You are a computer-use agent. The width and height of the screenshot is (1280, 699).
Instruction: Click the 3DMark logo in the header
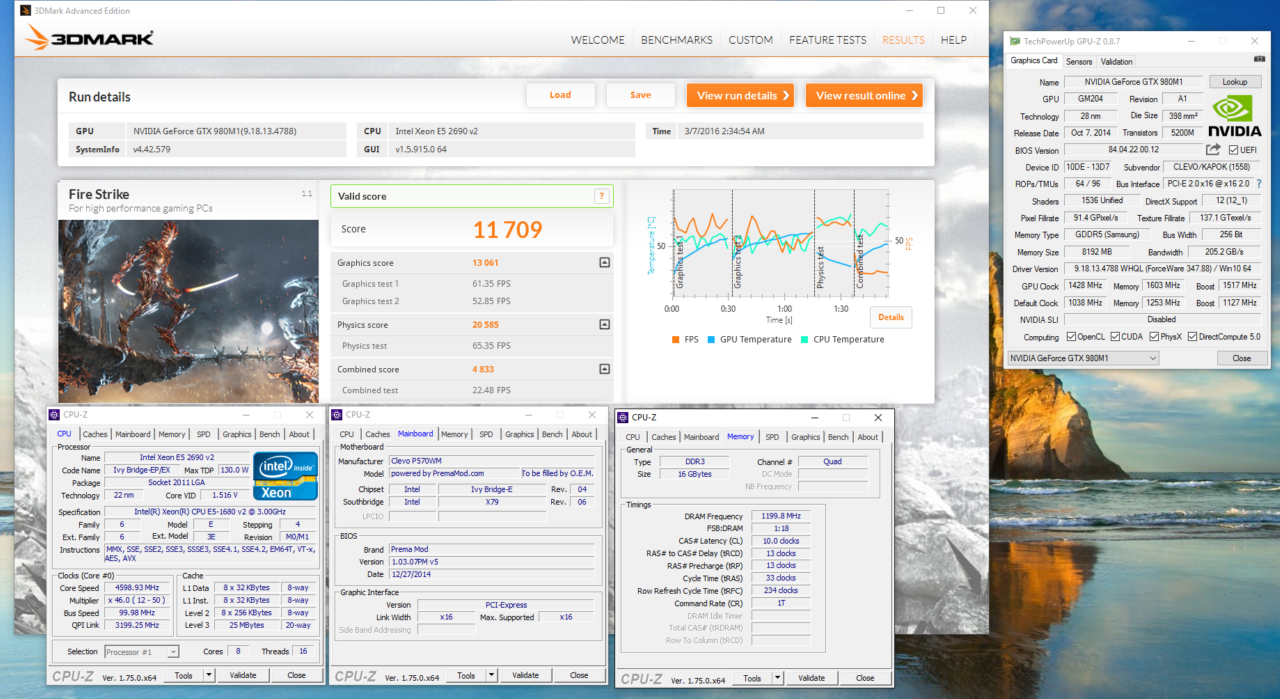click(x=89, y=38)
